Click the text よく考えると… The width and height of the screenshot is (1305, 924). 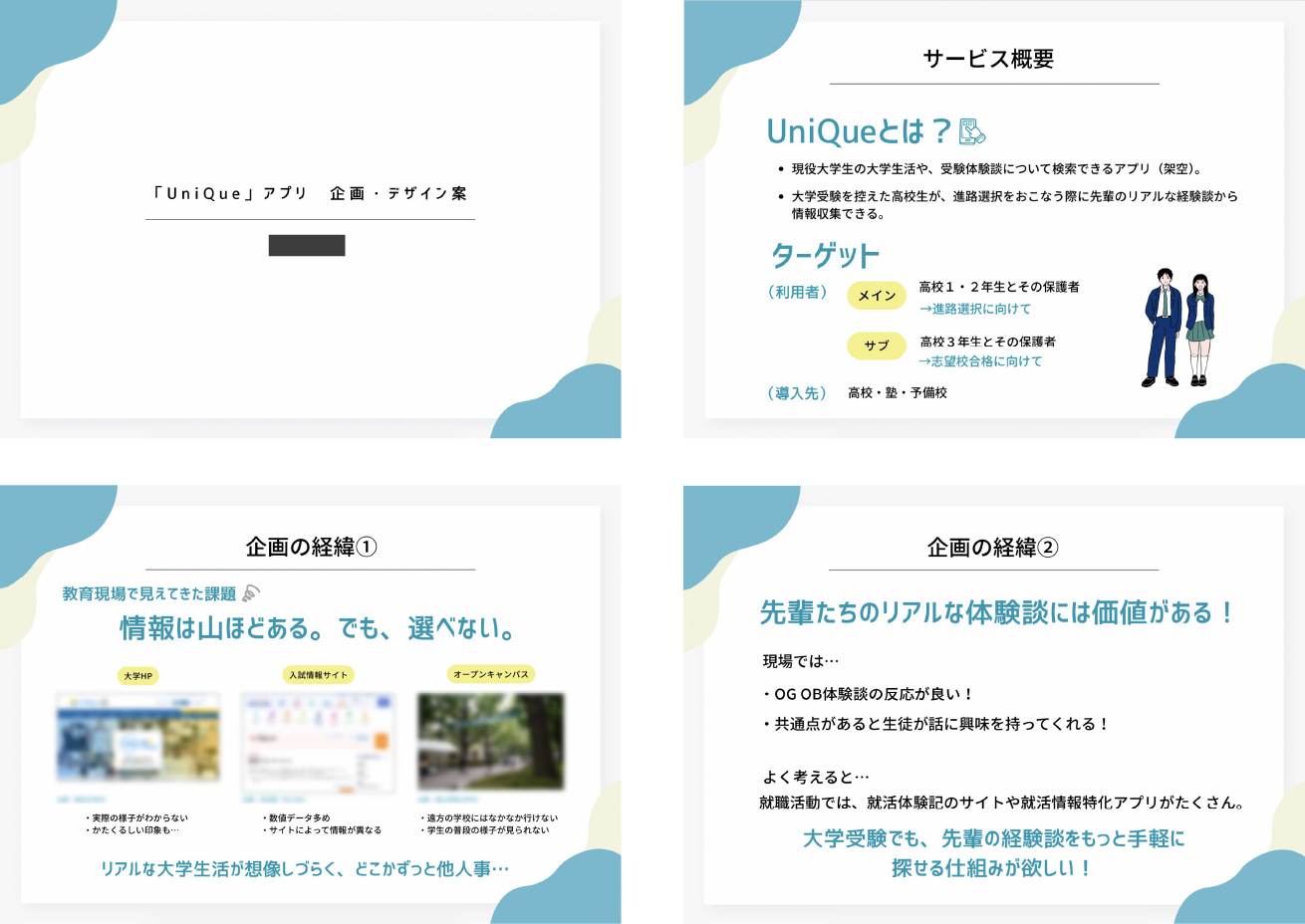pyautogui.click(x=816, y=777)
